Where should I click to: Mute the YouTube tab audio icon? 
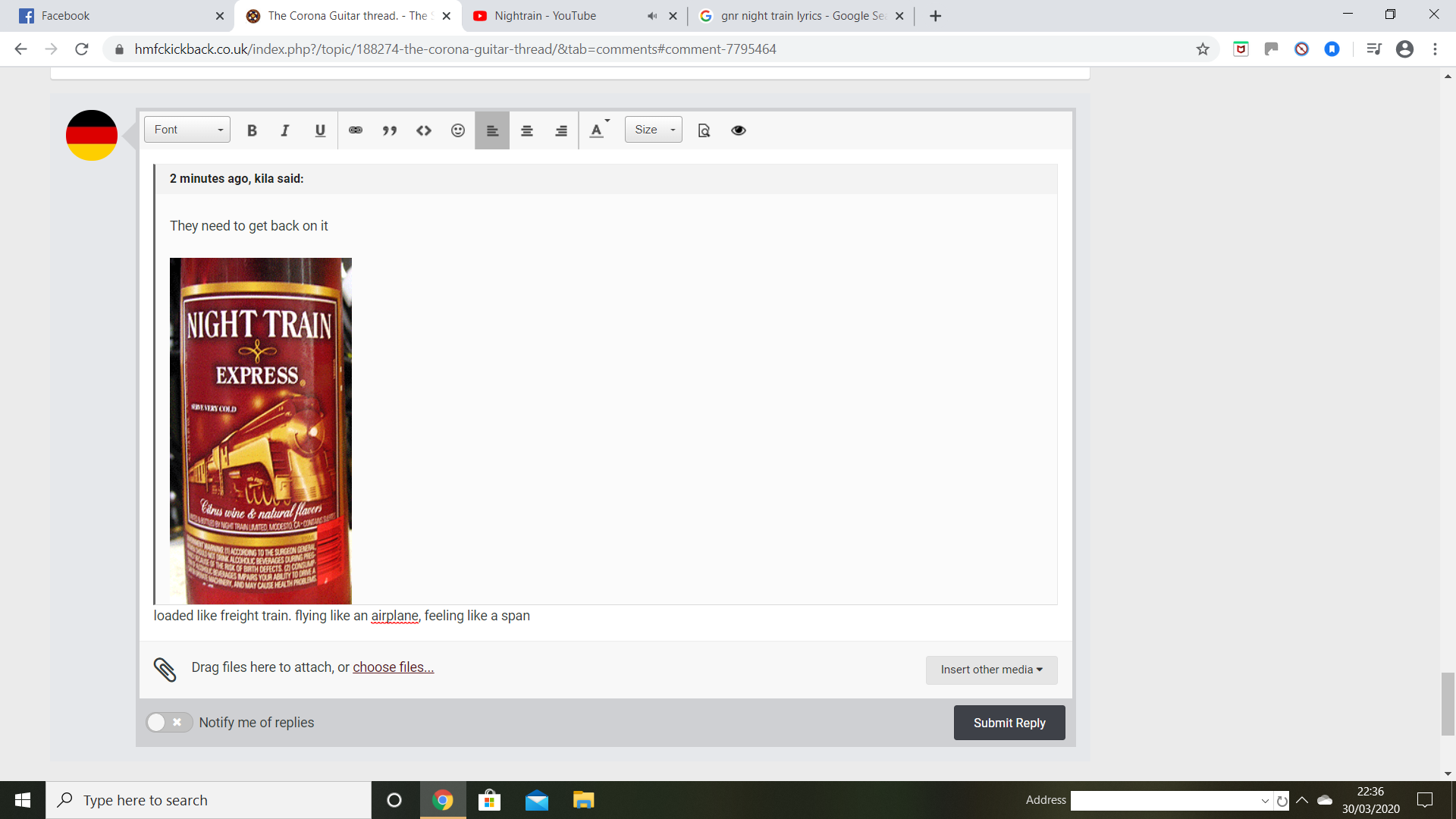coord(651,16)
